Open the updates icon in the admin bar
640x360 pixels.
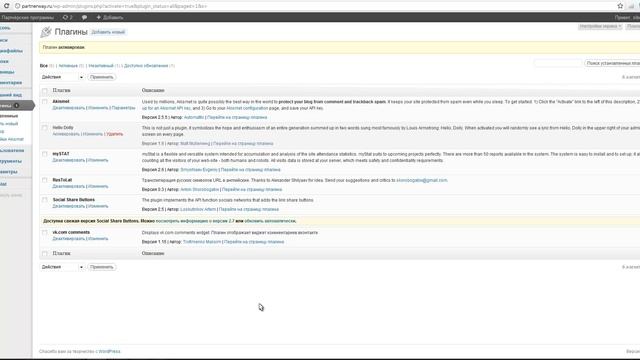pos(67,17)
